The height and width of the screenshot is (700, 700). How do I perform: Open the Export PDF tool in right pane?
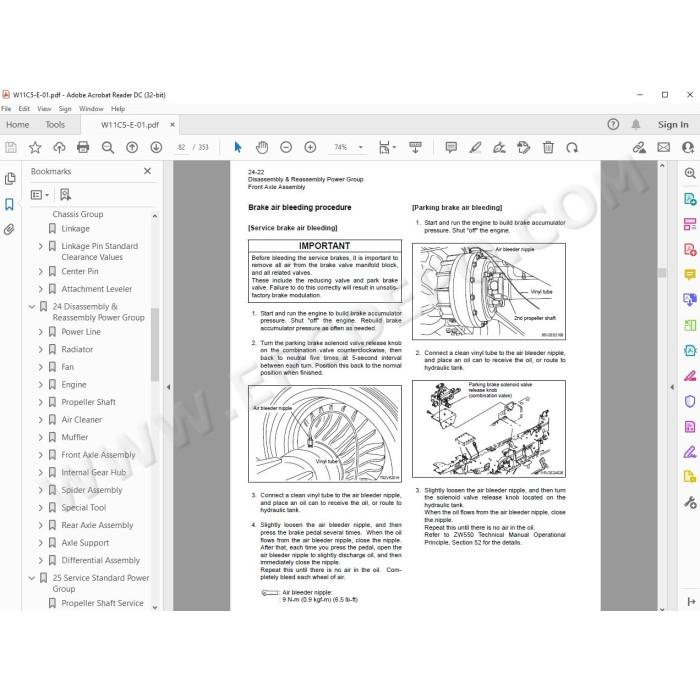click(690, 199)
